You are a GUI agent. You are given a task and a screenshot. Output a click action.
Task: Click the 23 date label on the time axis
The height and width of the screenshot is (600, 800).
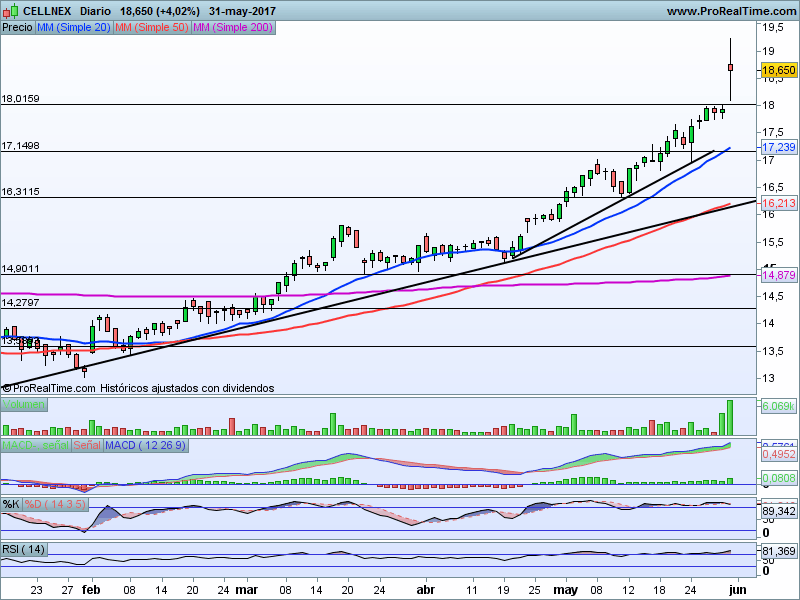click(36, 590)
